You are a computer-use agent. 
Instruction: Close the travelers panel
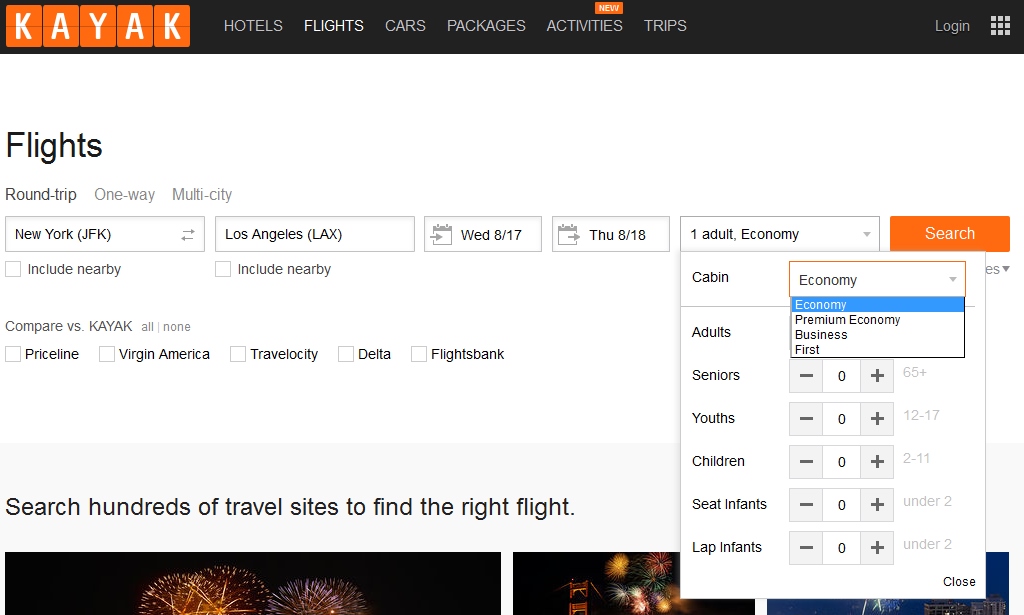958,582
